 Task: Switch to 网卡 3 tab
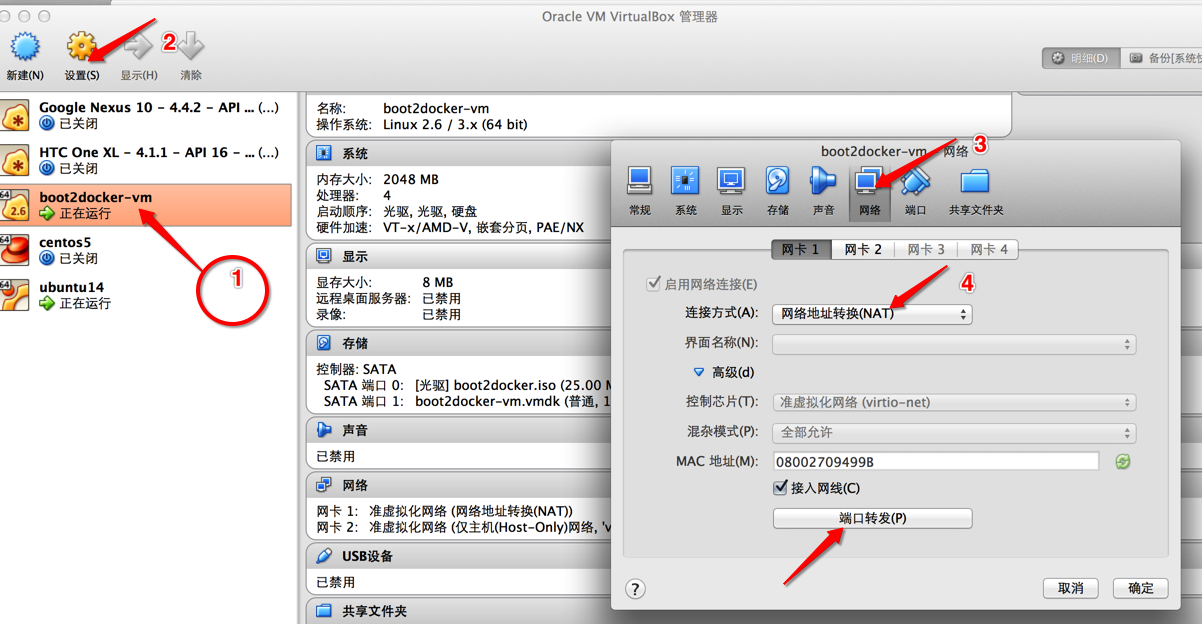click(926, 249)
